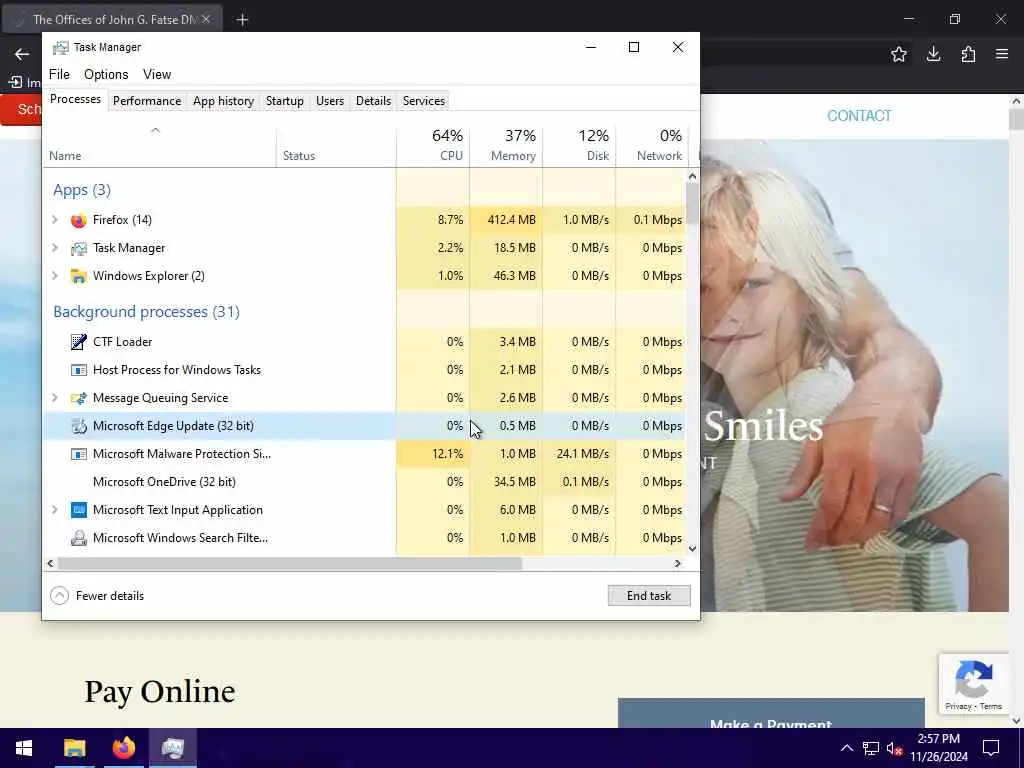
Task: Click the Microsoft Malware Protection icon
Action: (x=78, y=454)
